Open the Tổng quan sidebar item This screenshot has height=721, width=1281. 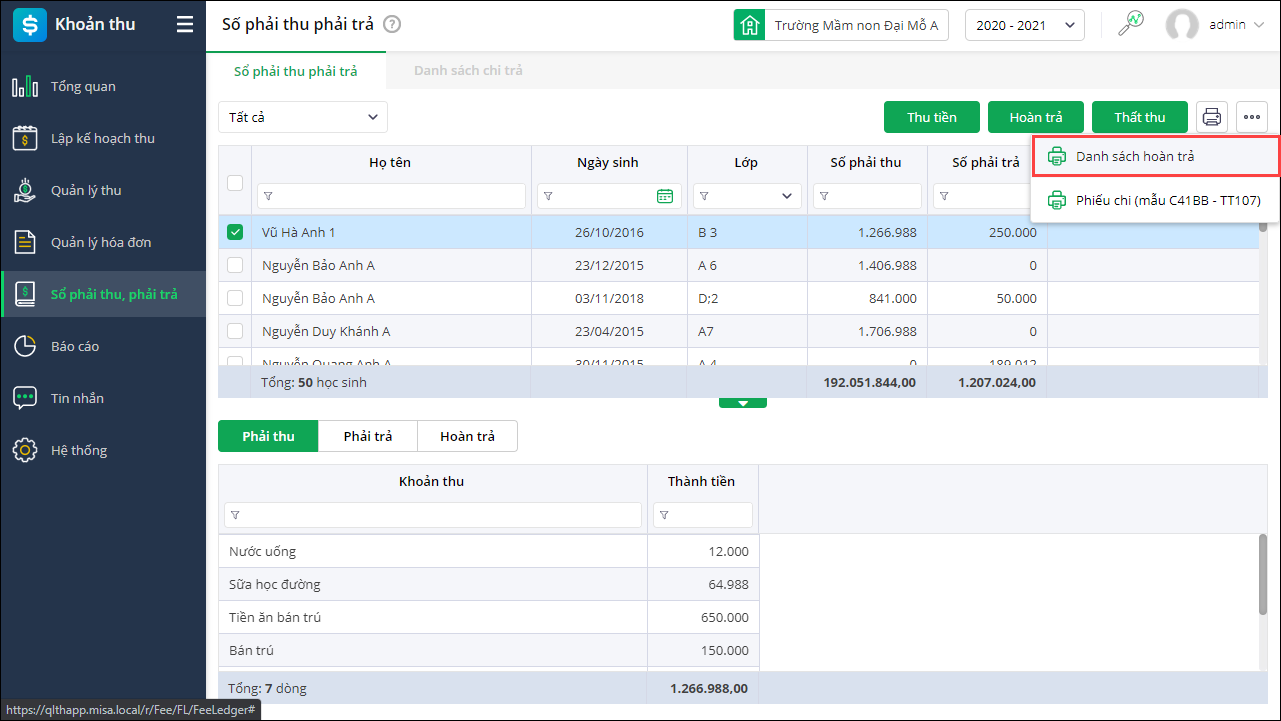[x=83, y=87]
